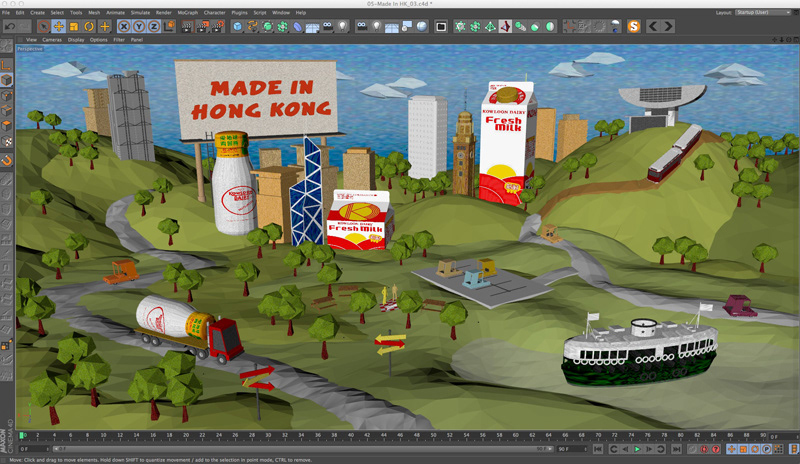800x464 pixels.
Task: Open the viewport Display menu
Action: pyautogui.click(x=76, y=39)
